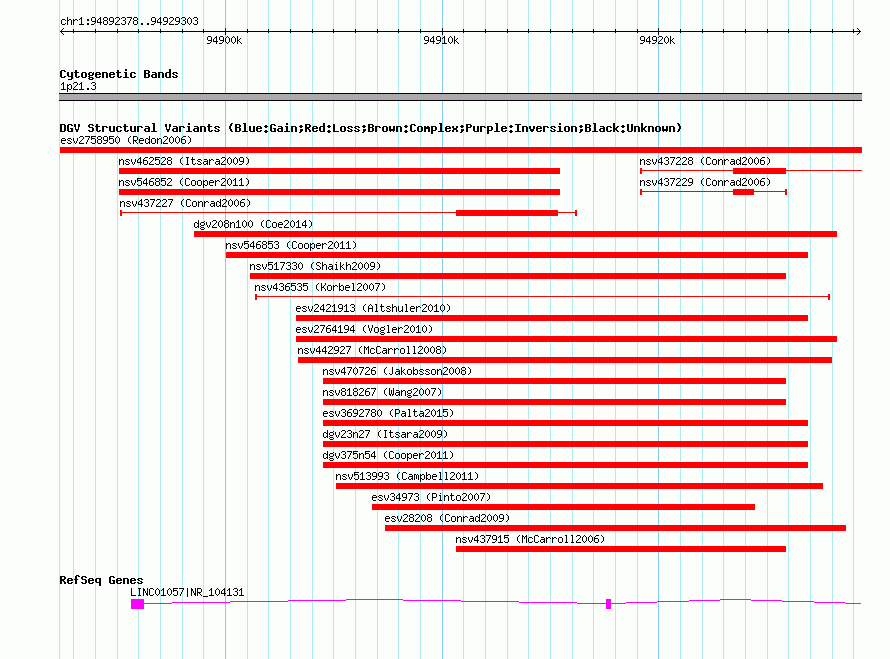Select the nsv437915 (McCarroll2006) label
This screenshot has height=659, width=890.
coord(530,539)
